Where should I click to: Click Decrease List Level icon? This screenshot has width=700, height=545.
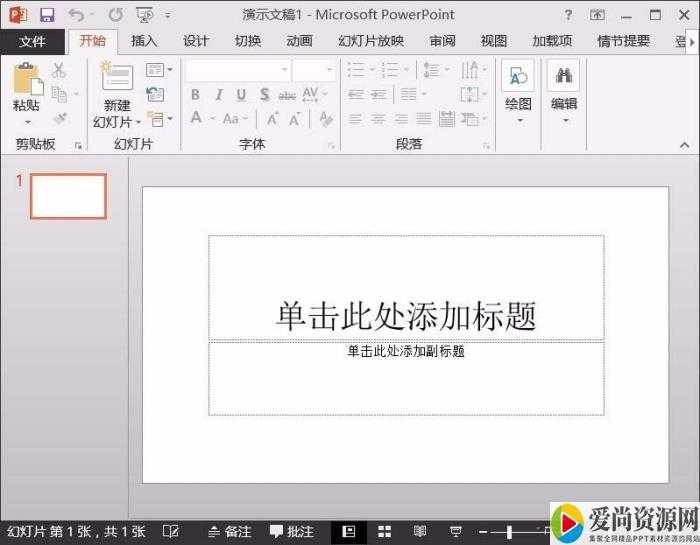356,95
